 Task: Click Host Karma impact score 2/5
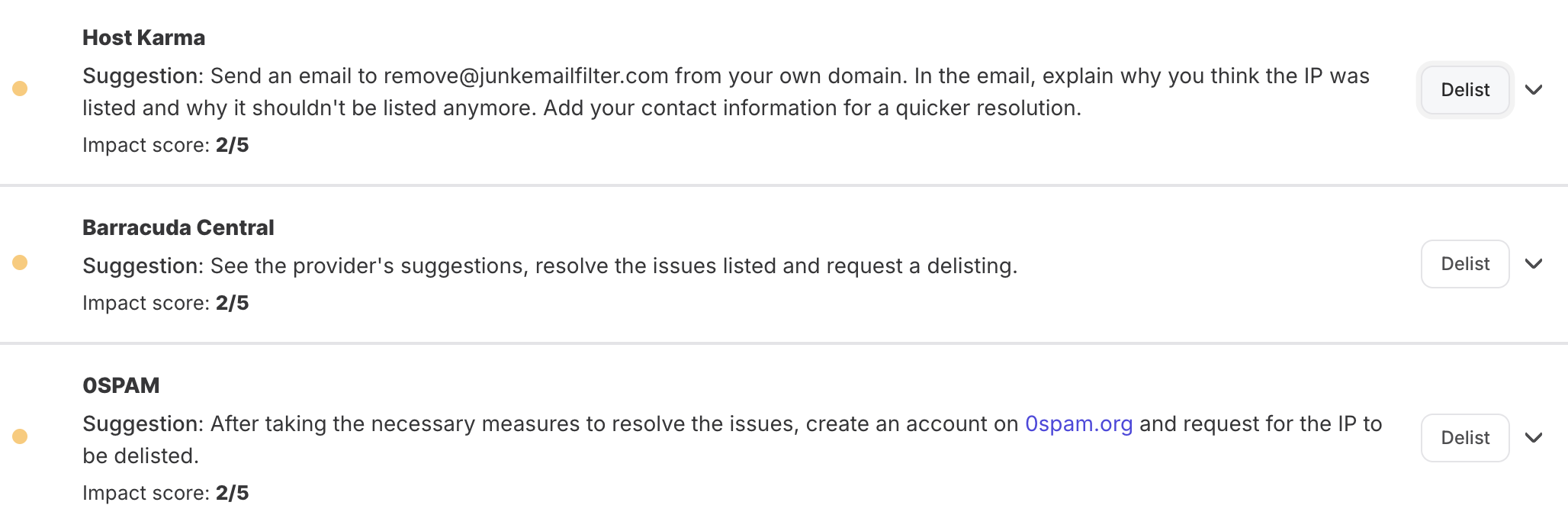point(232,145)
